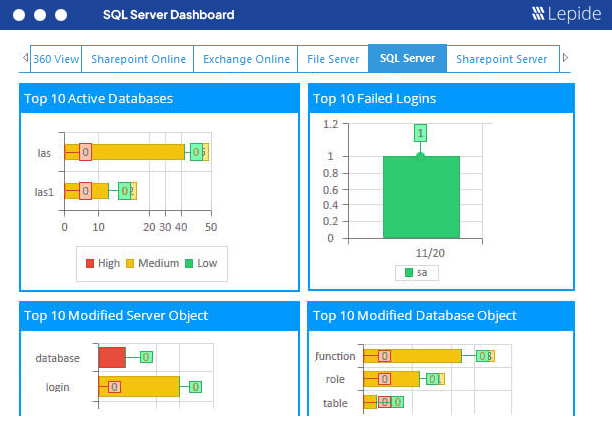612x430 pixels.
Task: Click the Low legend green swatch
Action: [x=189, y=263]
